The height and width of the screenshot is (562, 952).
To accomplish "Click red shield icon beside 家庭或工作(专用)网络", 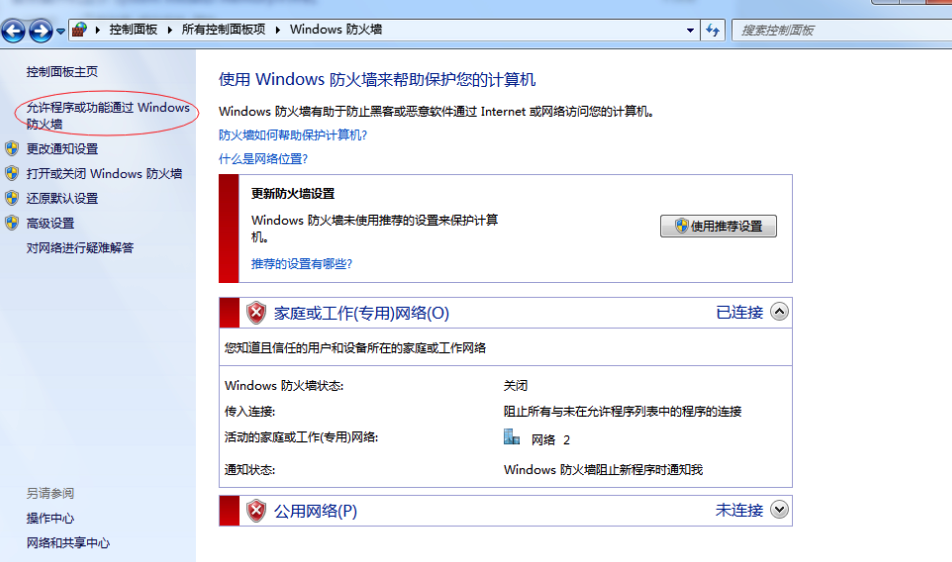I will point(256,313).
